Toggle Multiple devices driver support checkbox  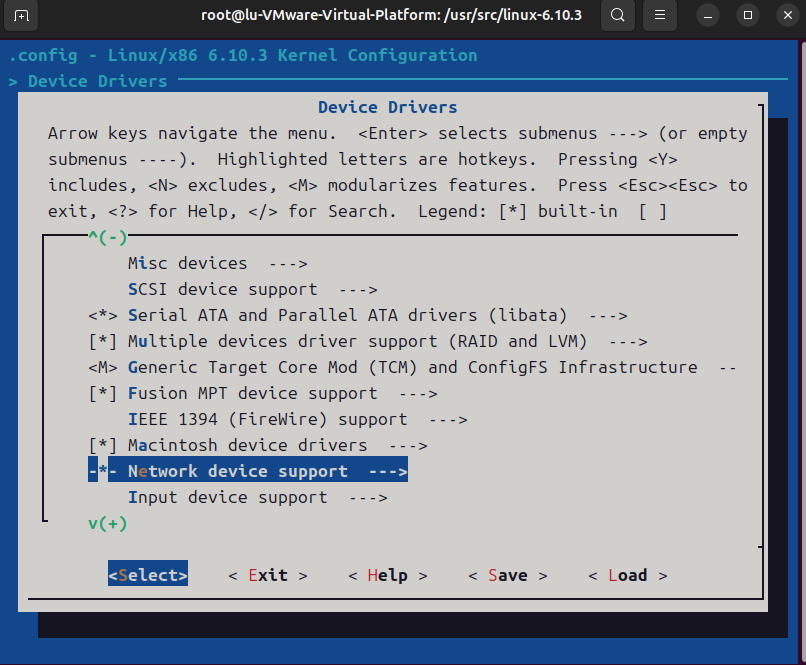tap(103, 342)
